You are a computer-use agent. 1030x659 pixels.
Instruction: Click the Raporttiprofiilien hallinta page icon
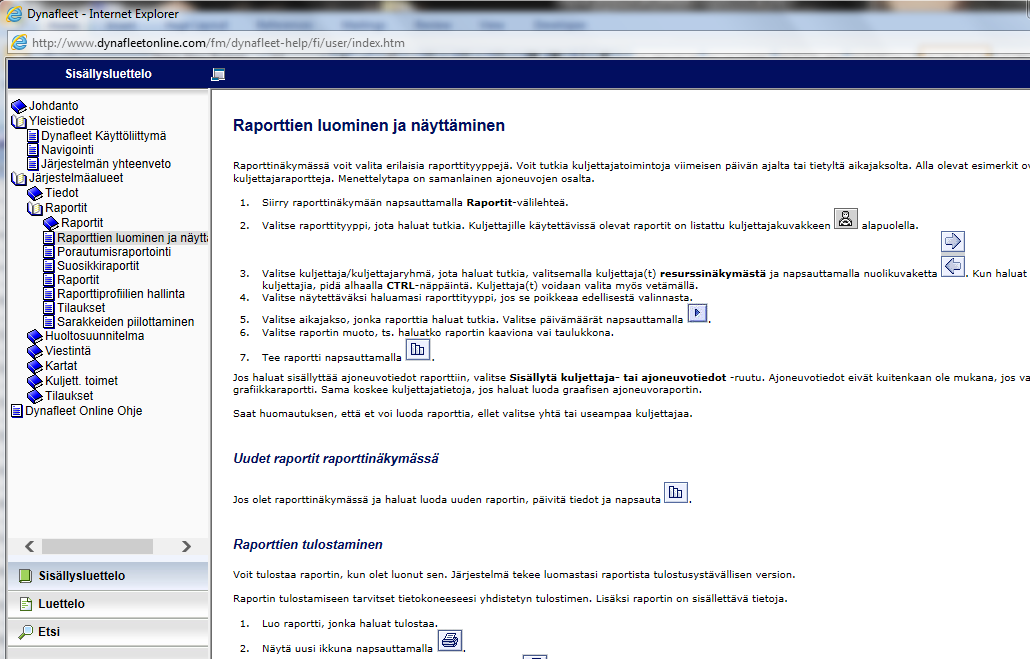pyautogui.click(x=49, y=294)
